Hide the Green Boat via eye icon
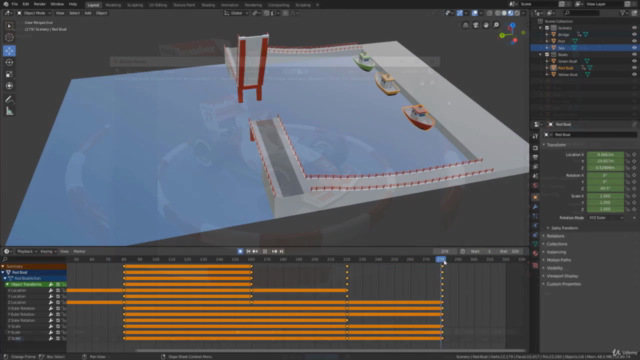Screen dimensions: 640x360 [x=634, y=61]
